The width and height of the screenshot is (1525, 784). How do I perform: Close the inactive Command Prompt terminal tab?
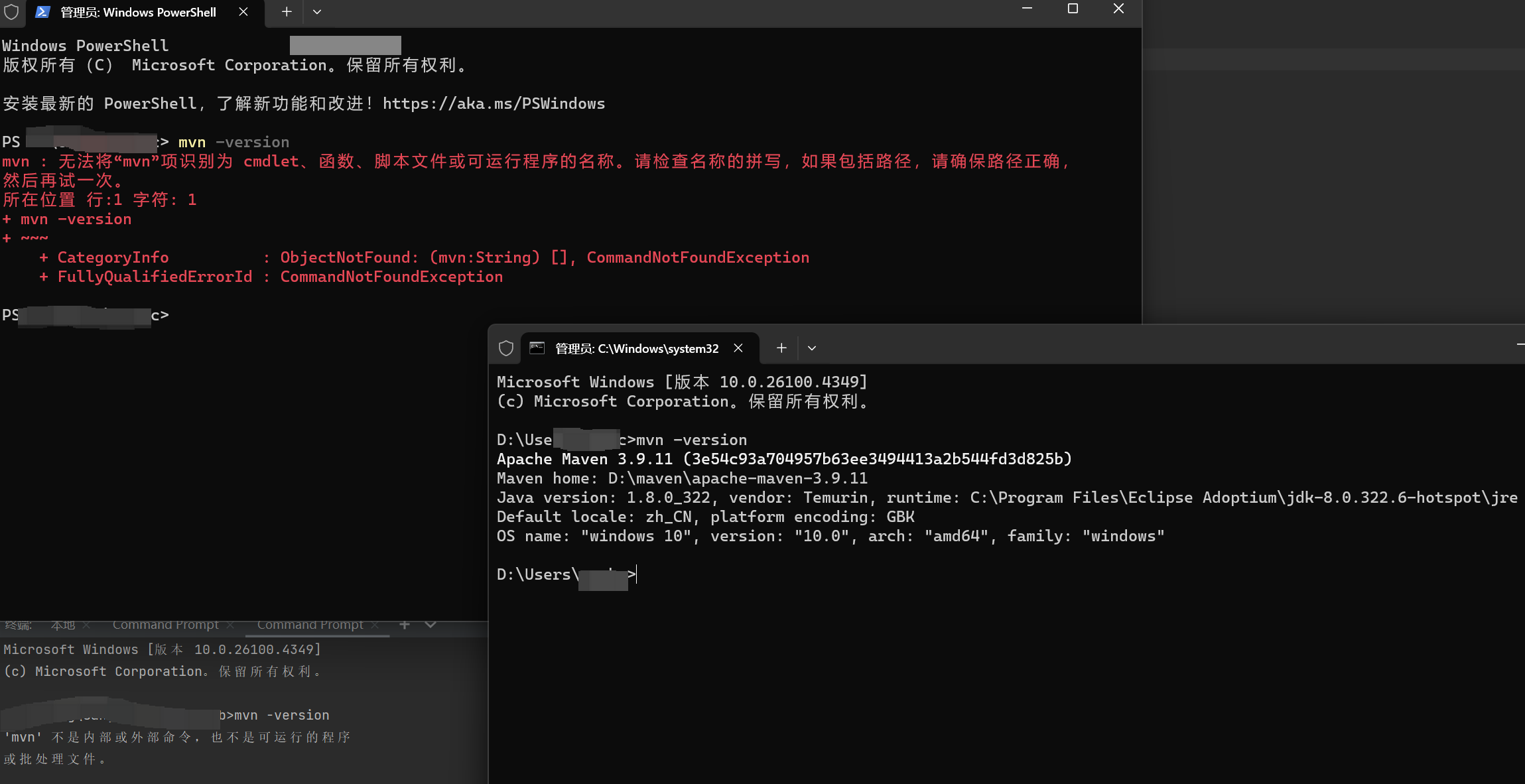[230, 625]
